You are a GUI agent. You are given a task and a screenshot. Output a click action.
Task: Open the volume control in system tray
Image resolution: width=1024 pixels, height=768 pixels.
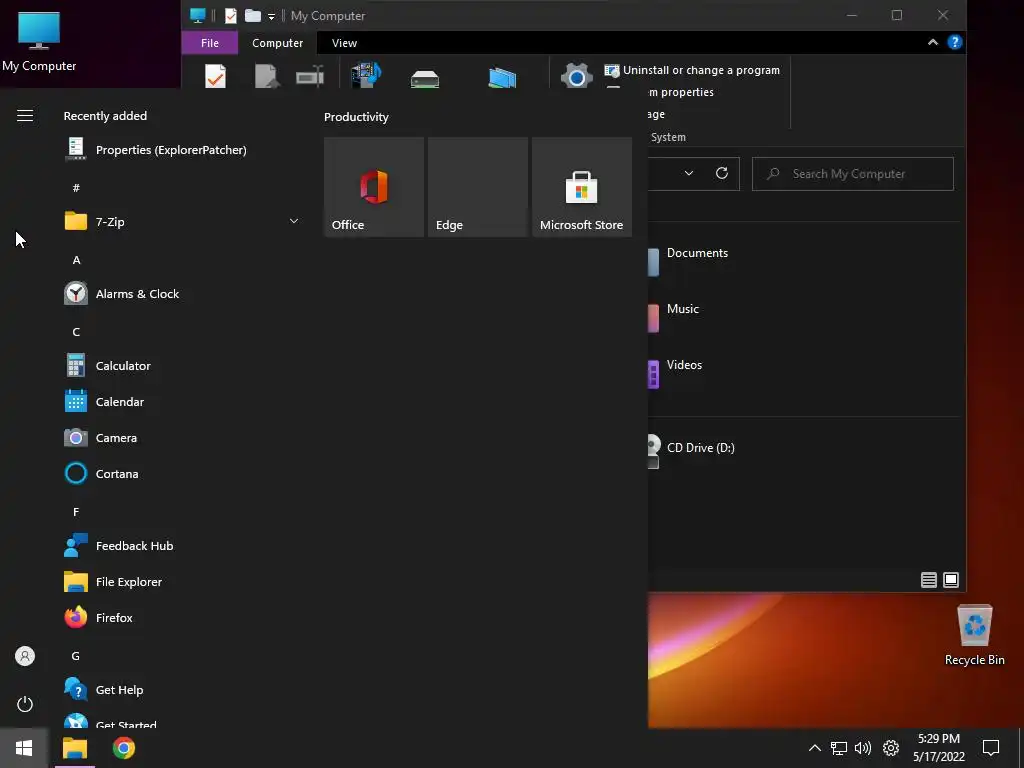click(x=863, y=748)
